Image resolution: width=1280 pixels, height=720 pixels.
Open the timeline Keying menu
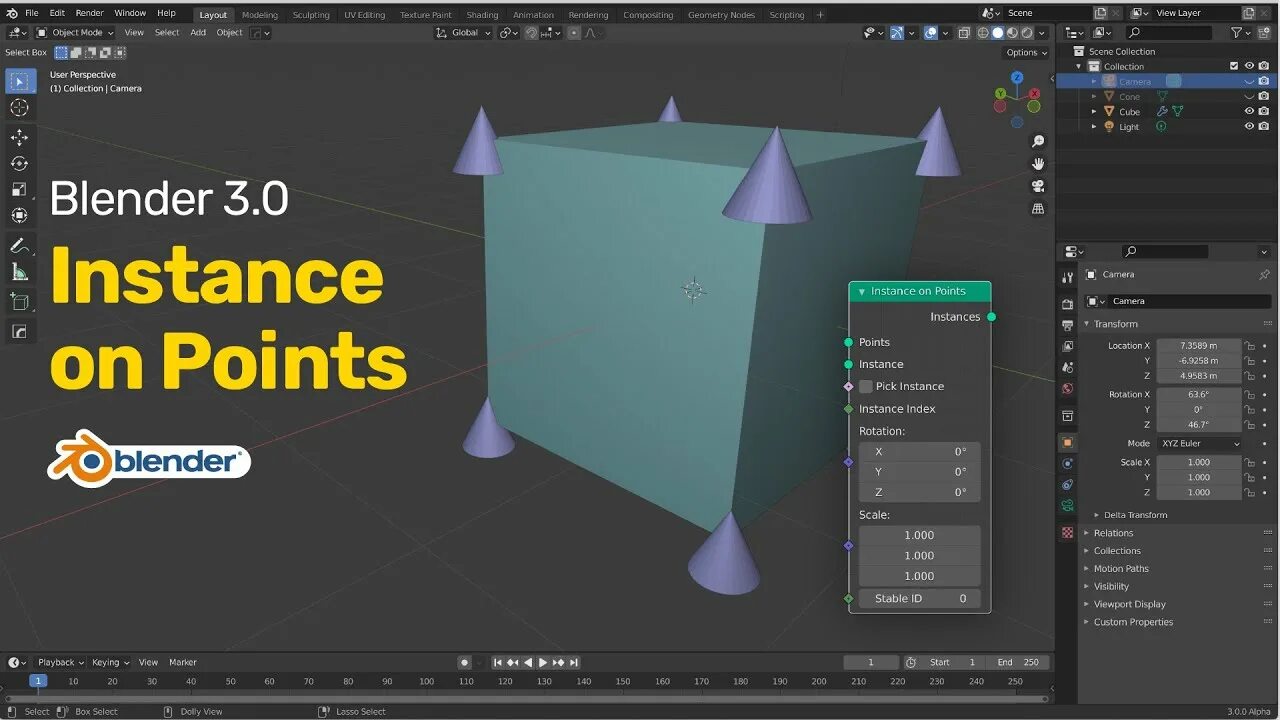pyautogui.click(x=110, y=662)
